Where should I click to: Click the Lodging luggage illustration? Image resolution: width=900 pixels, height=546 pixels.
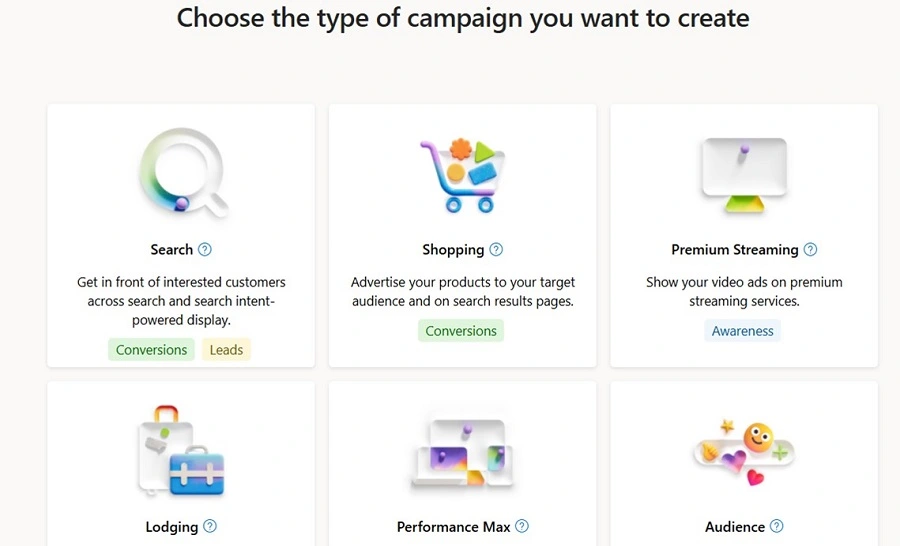coord(181,451)
